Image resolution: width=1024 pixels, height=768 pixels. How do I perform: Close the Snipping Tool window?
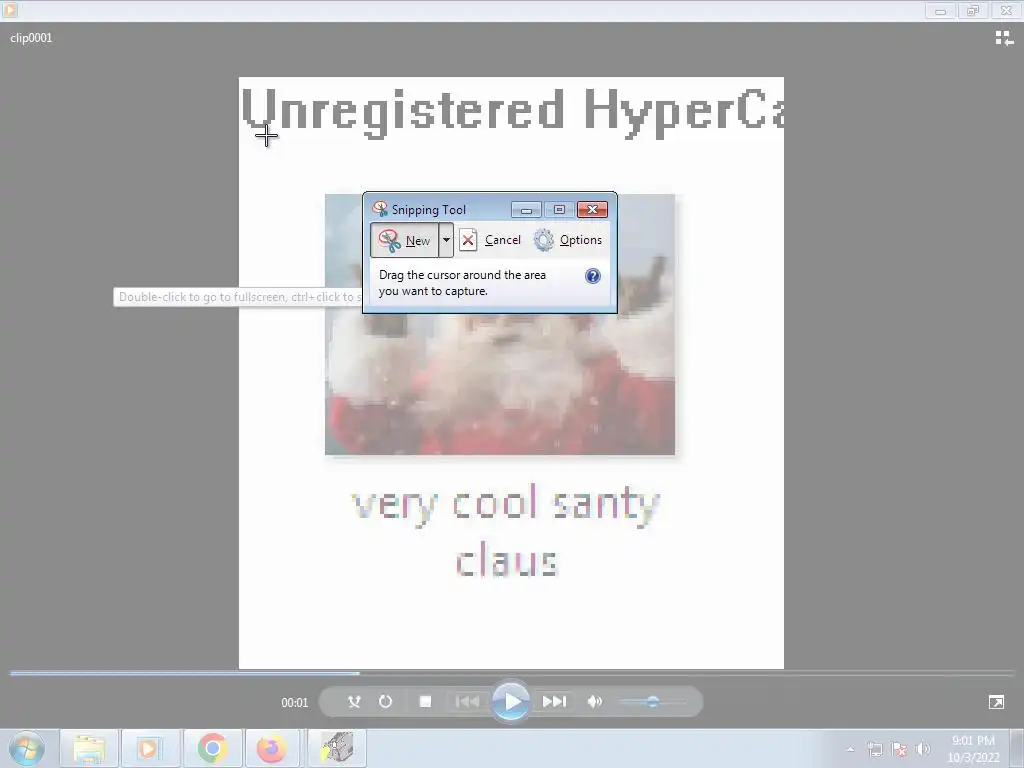(x=592, y=210)
